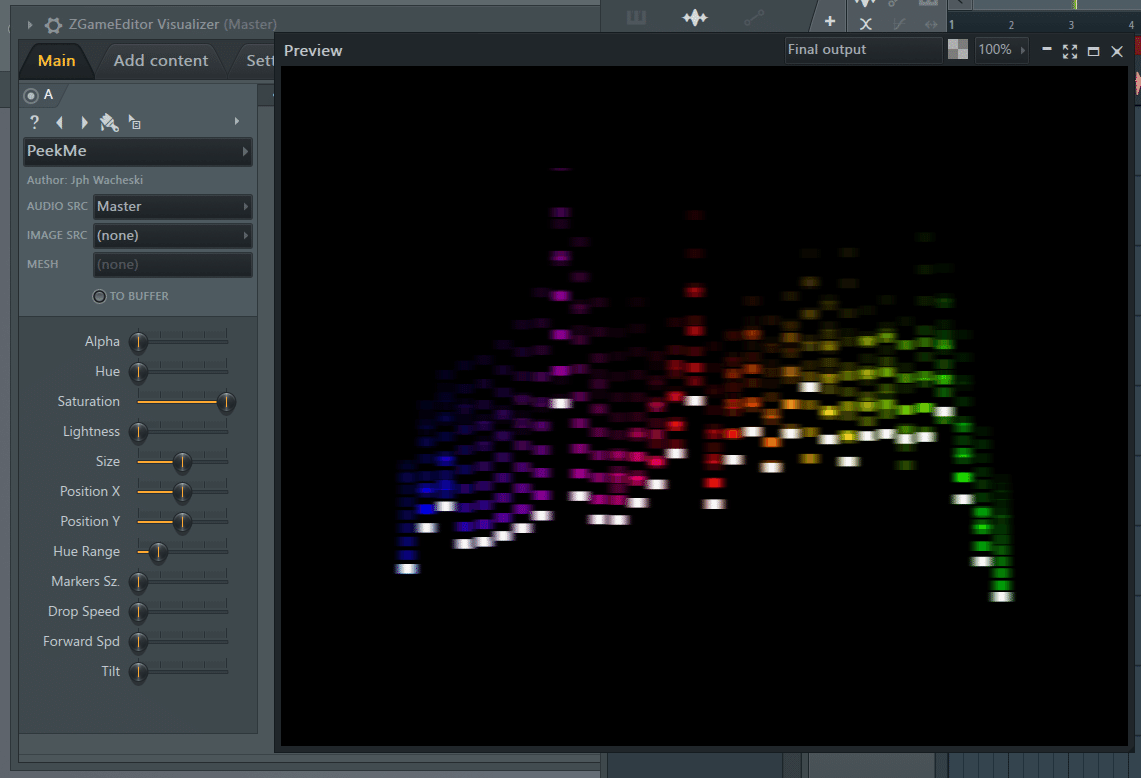The width and height of the screenshot is (1141, 778).
Task: Minimize the Preview window
Action: (x=1046, y=49)
